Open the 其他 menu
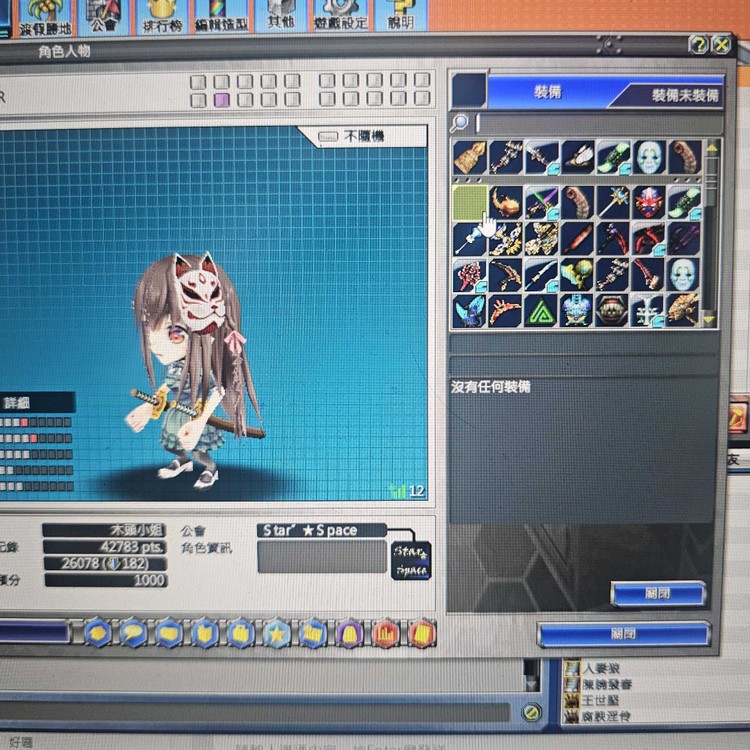Screen dimensions: 750x750 click(281, 16)
